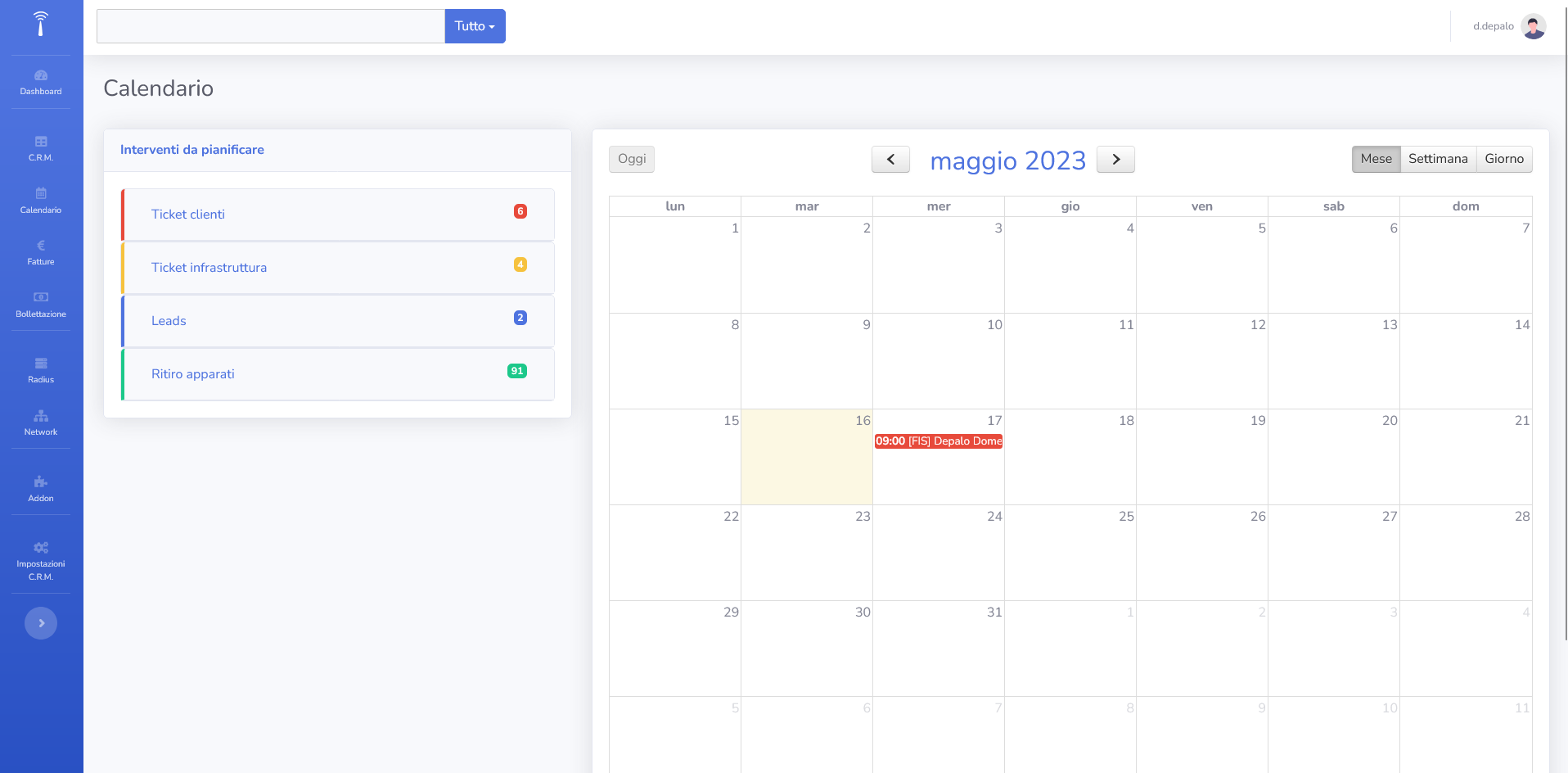
Task: Click the blue badge showing 2
Action: point(520,318)
